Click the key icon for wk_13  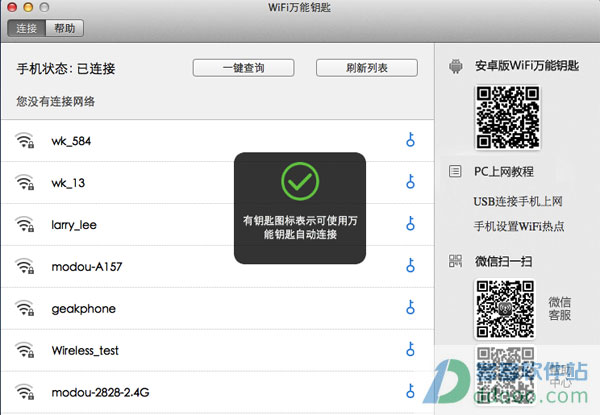[x=411, y=181]
